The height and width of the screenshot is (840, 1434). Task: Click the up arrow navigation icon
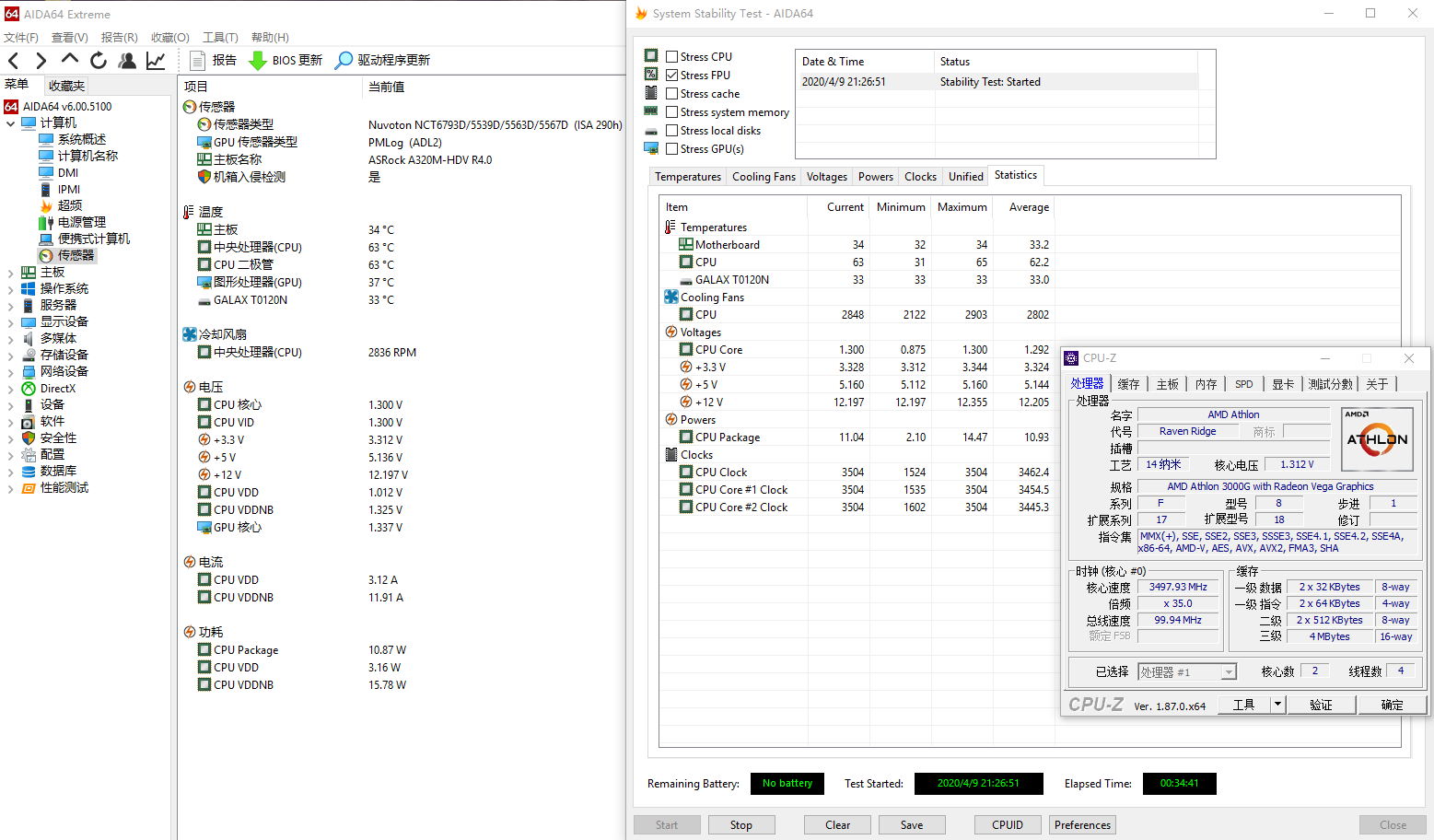70,59
